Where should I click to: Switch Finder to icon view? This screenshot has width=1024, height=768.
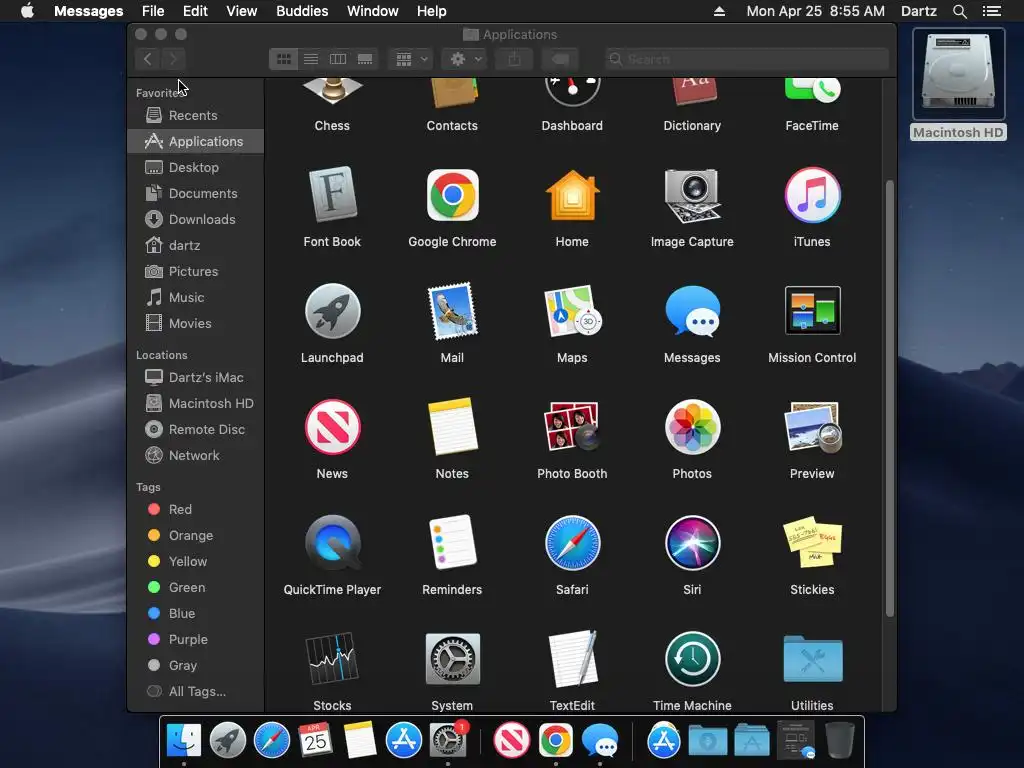pyautogui.click(x=283, y=59)
